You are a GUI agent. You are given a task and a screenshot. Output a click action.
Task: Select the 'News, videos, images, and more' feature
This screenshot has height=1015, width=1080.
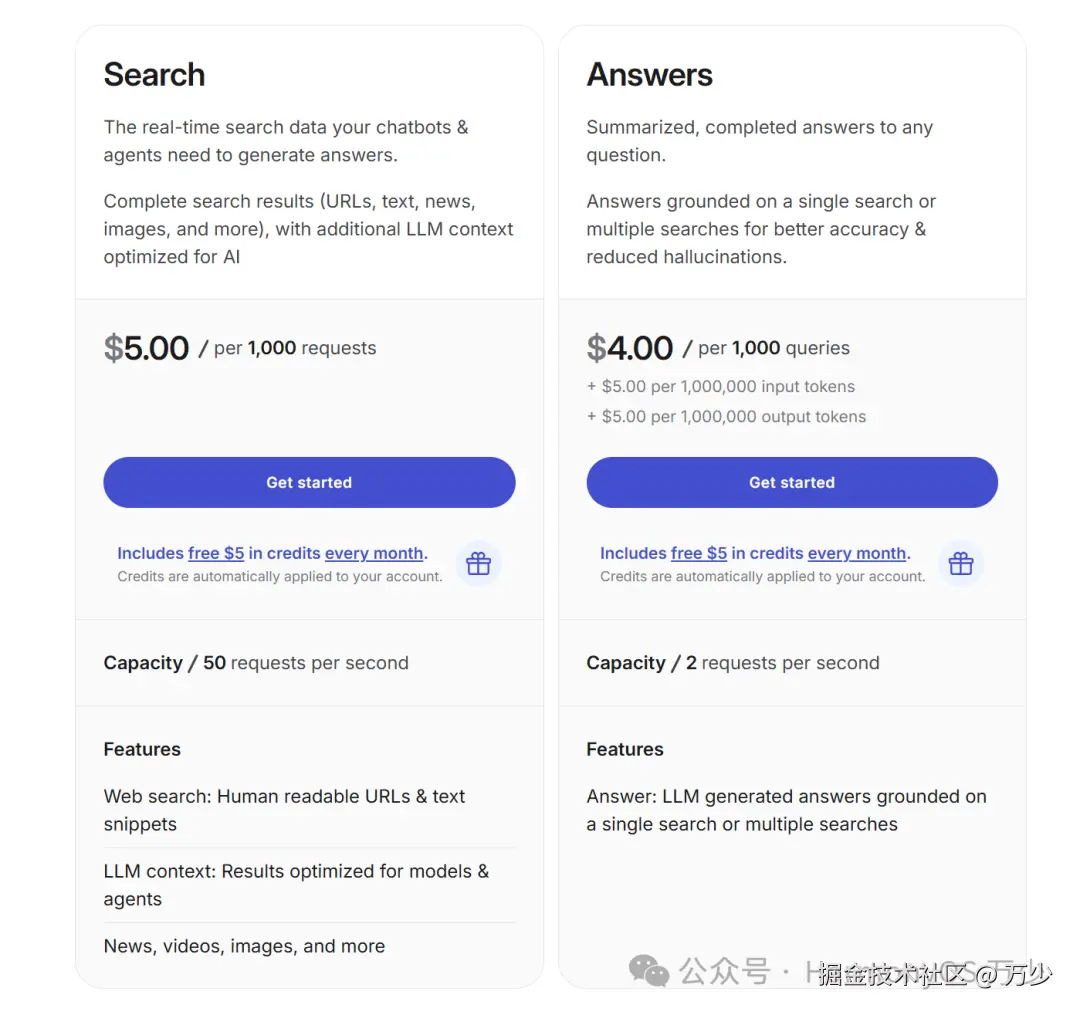[245, 946]
